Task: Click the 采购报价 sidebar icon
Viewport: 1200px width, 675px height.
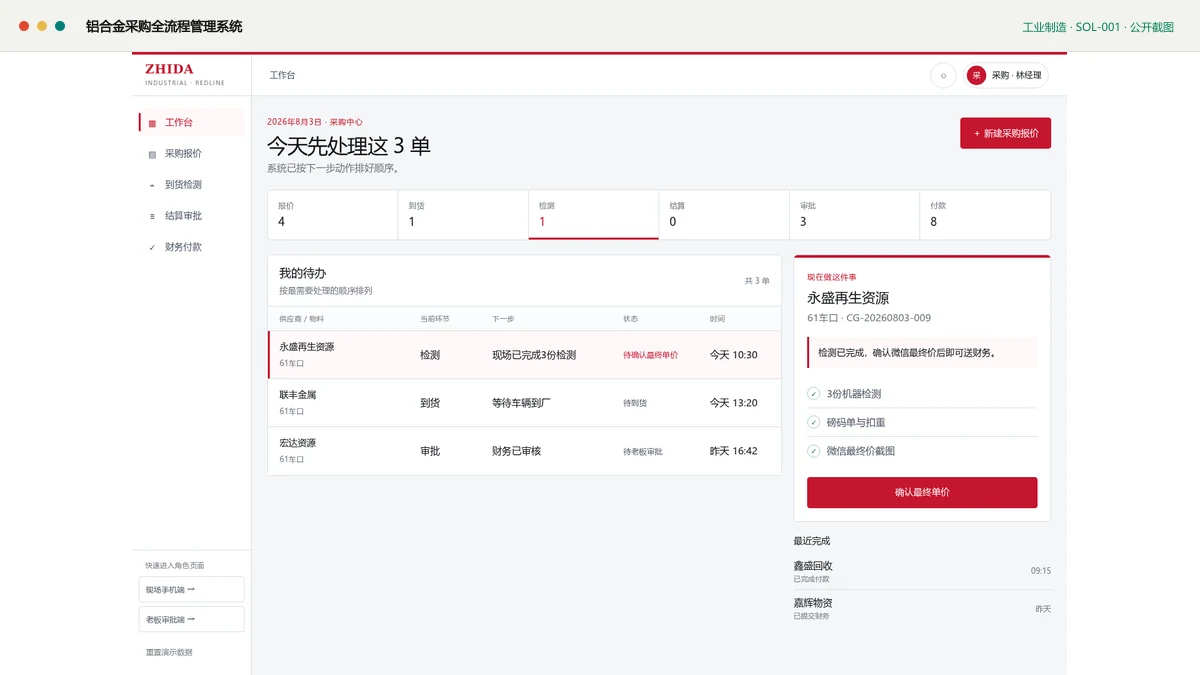Action: 152,154
